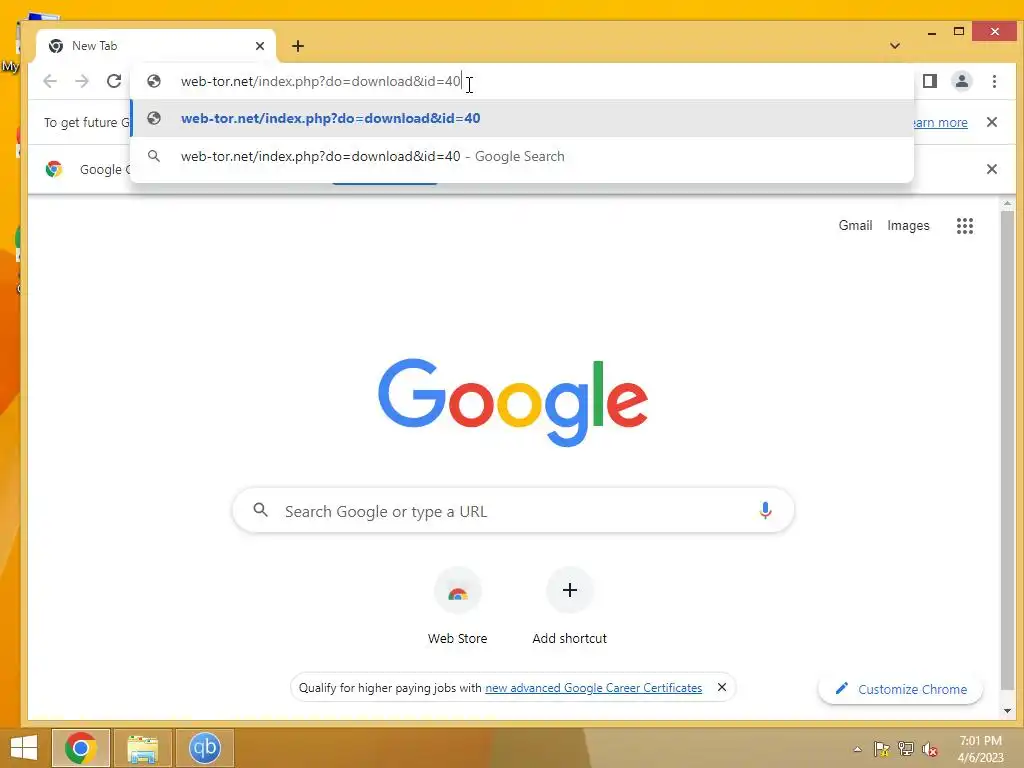1024x768 pixels.
Task: Reload the page with the refresh icon
Action: coord(114,81)
